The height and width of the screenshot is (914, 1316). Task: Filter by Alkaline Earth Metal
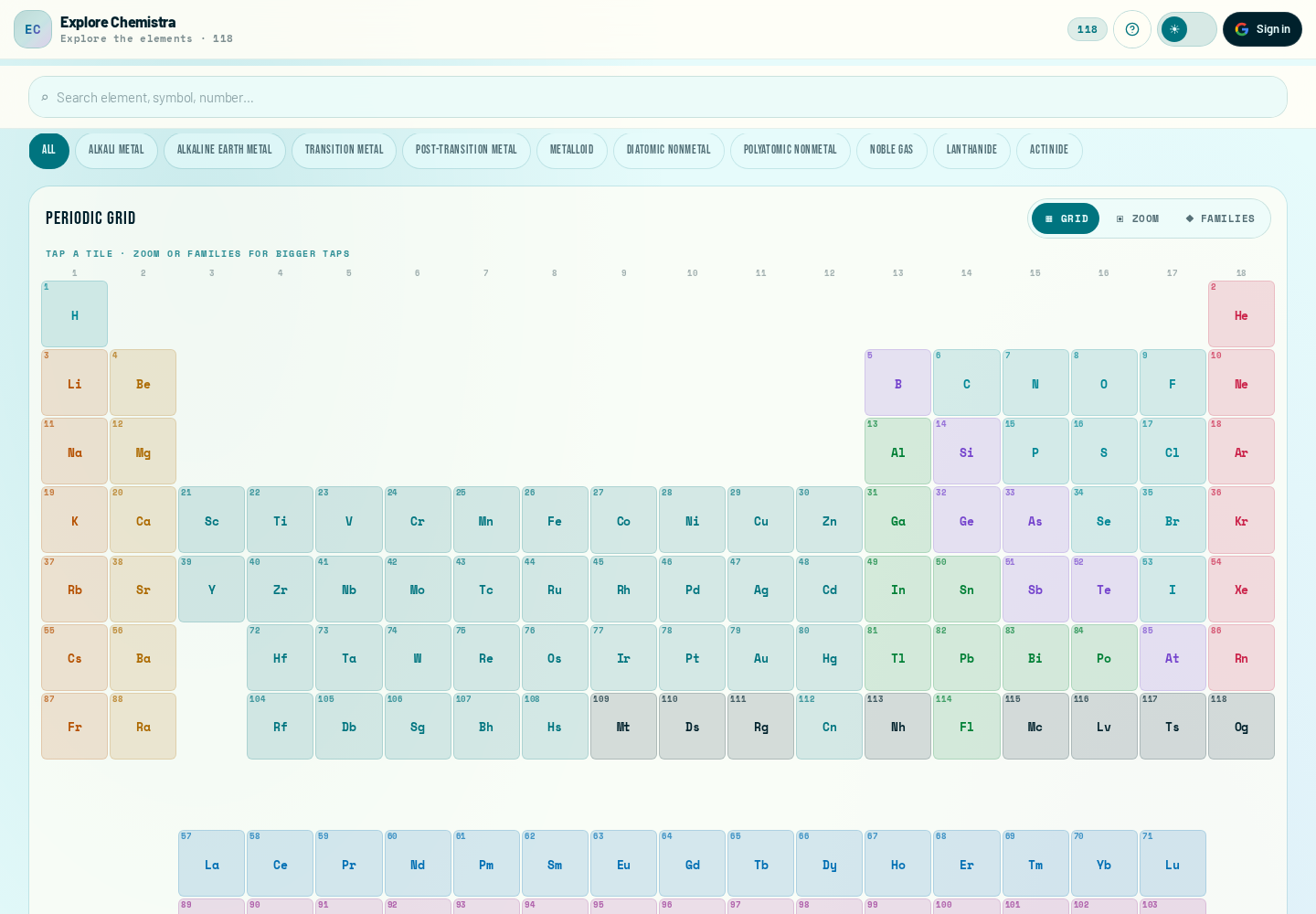(225, 151)
